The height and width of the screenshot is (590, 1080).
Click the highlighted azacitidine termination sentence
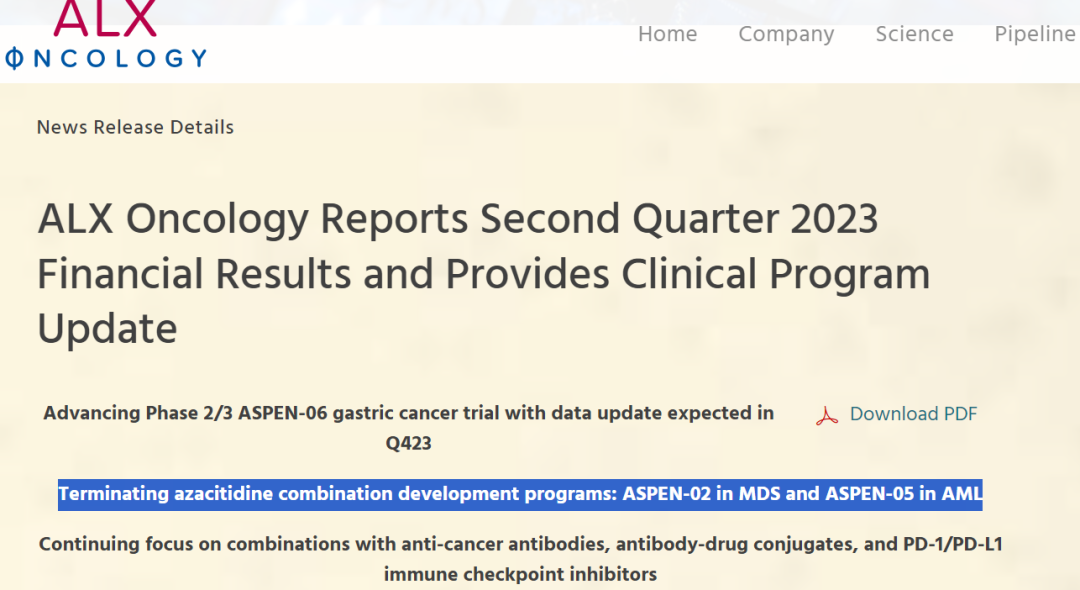point(520,494)
